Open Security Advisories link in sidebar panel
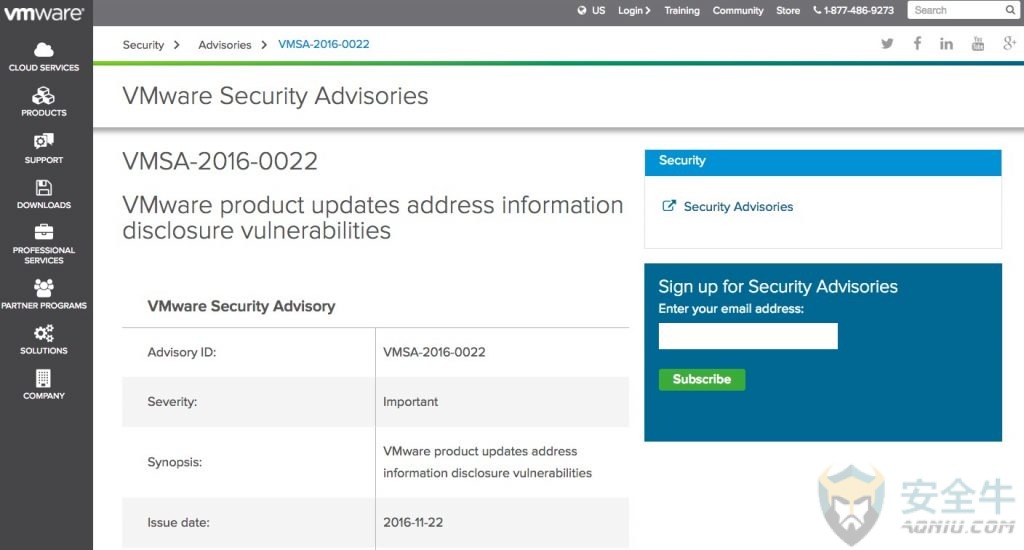This screenshot has height=550, width=1024. coord(738,206)
